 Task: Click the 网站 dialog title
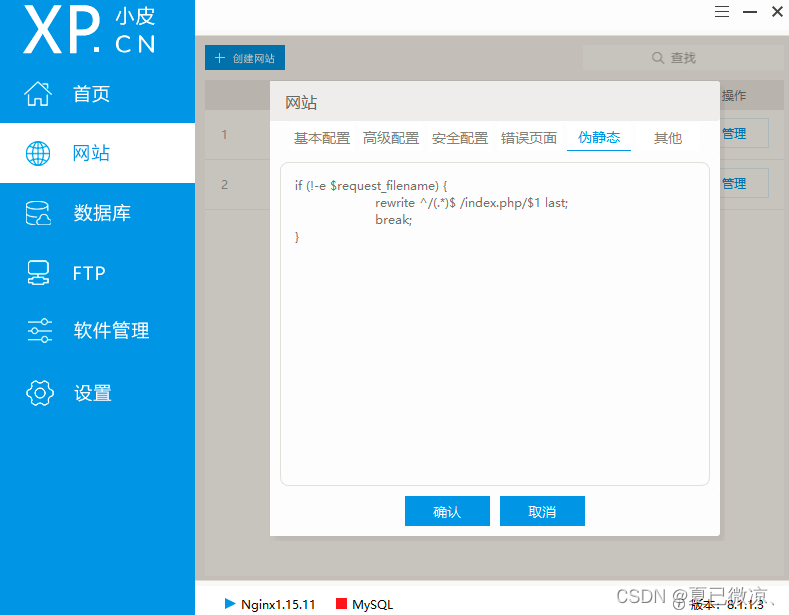click(x=301, y=103)
